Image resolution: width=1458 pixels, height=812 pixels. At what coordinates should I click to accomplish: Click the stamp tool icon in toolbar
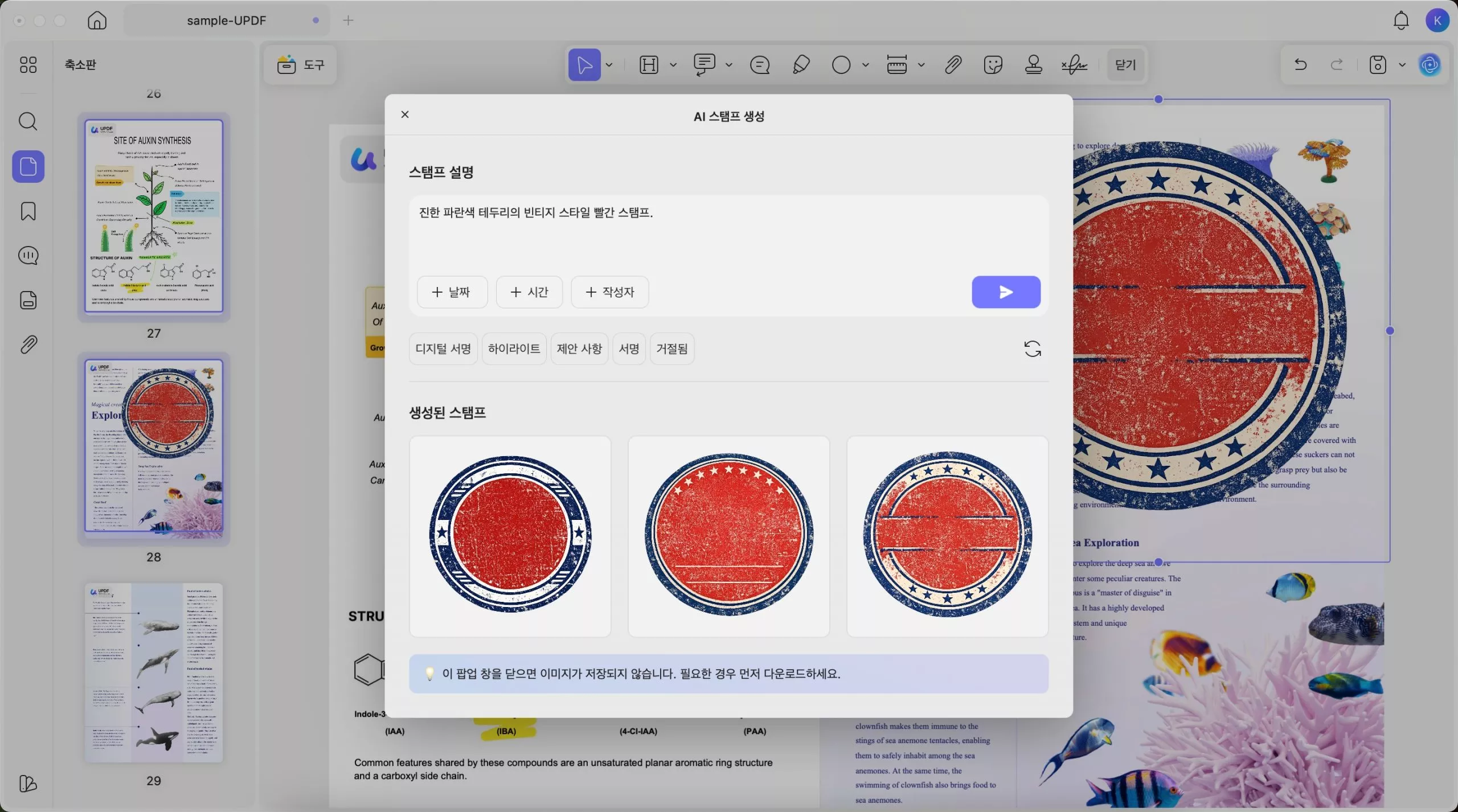pyautogui.click(x=1033, y=65)
